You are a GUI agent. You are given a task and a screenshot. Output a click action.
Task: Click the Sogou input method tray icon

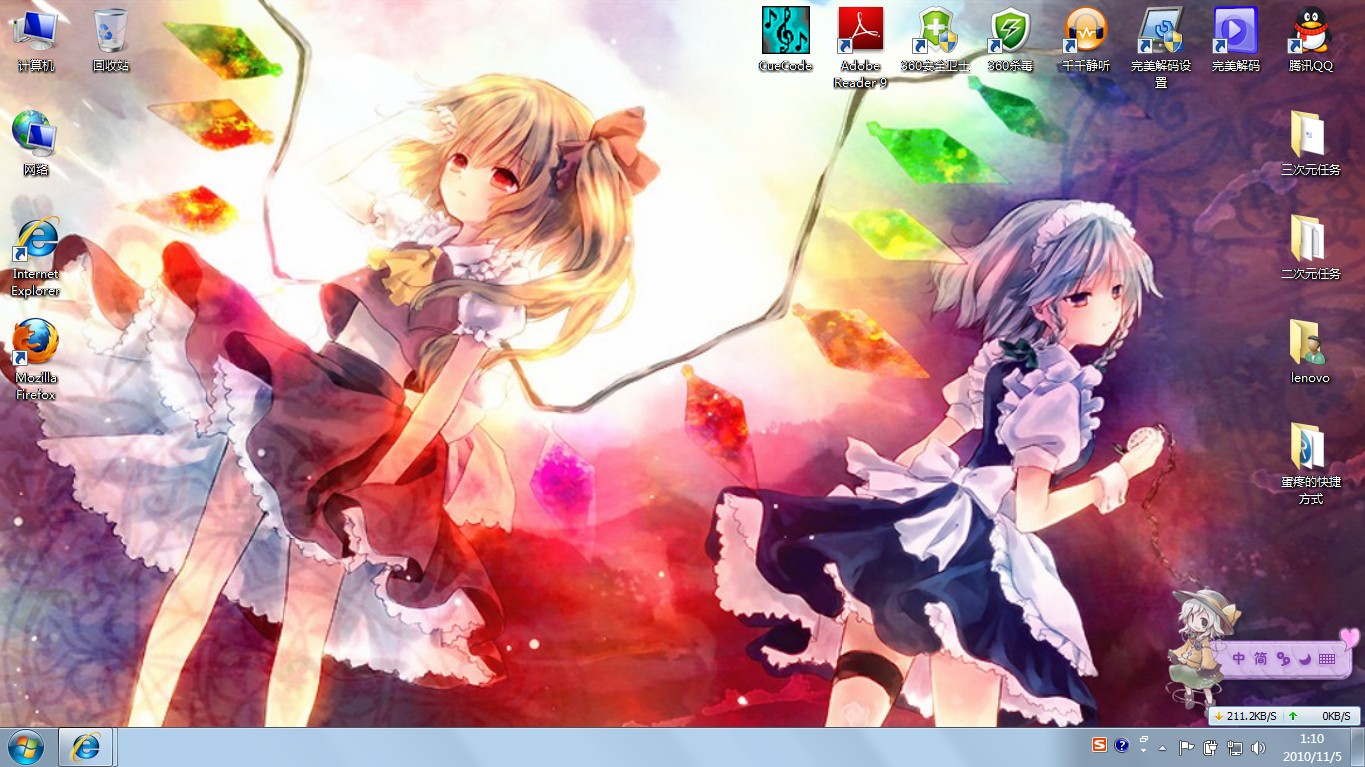(1100, 746)
